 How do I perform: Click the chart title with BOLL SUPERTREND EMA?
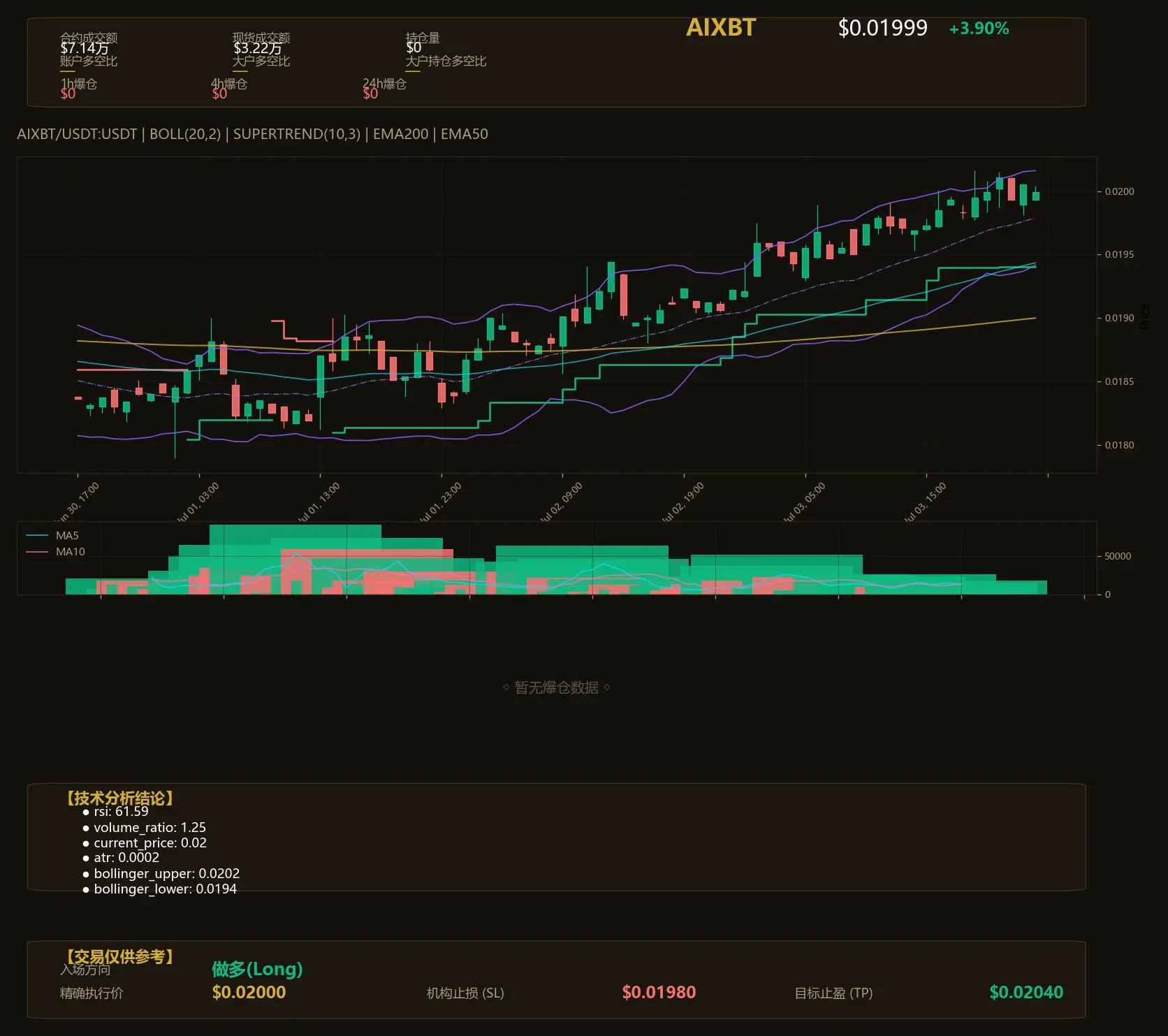[x=252, y=134]
